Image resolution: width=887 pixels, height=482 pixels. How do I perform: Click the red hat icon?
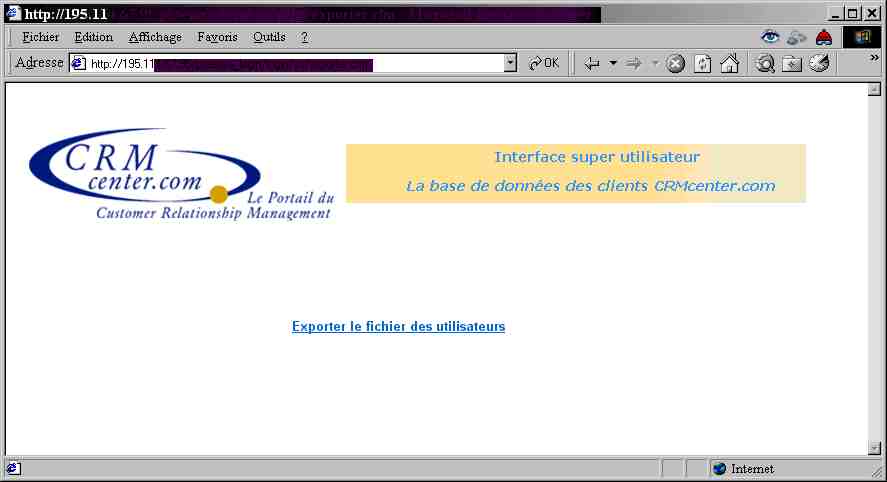point(824,38)
